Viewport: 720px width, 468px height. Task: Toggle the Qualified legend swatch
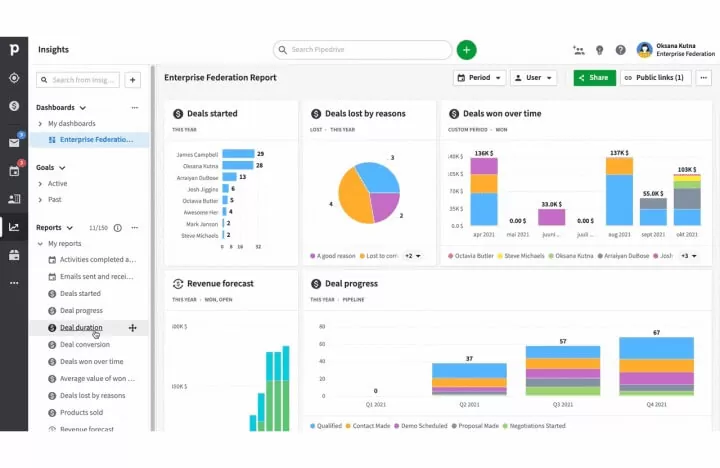pos(313,426)
